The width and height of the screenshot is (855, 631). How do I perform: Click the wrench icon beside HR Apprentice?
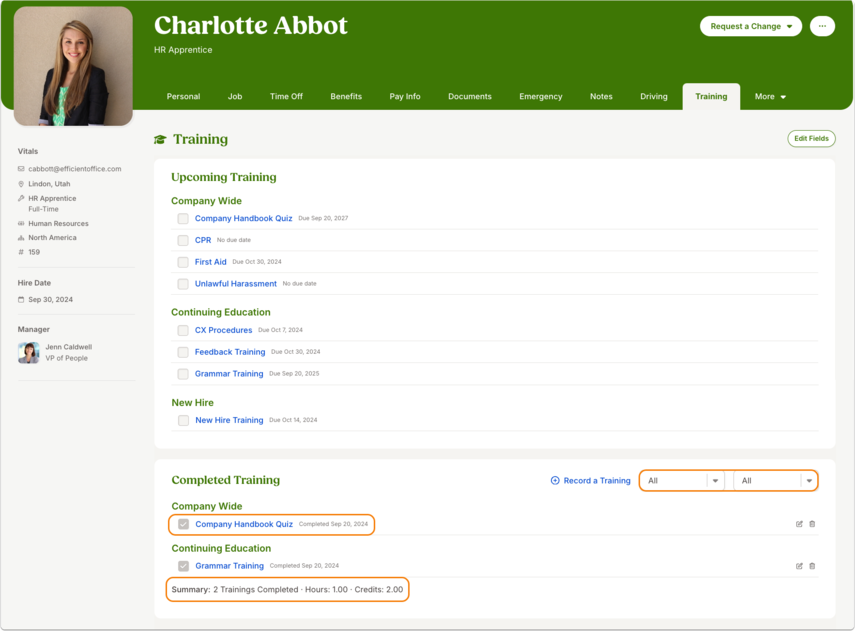tap(21, 199)
